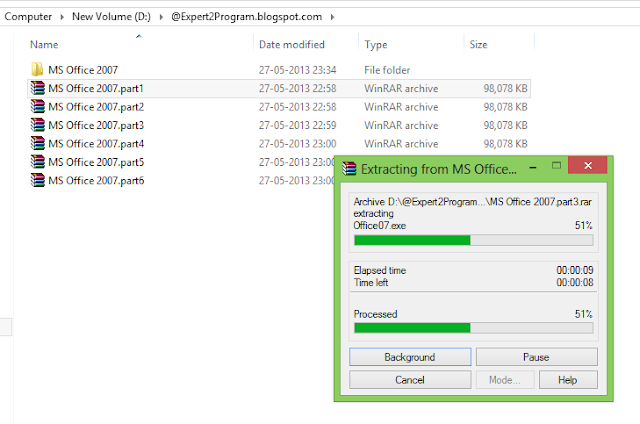Sort files by the Size column header

point(478,44)
